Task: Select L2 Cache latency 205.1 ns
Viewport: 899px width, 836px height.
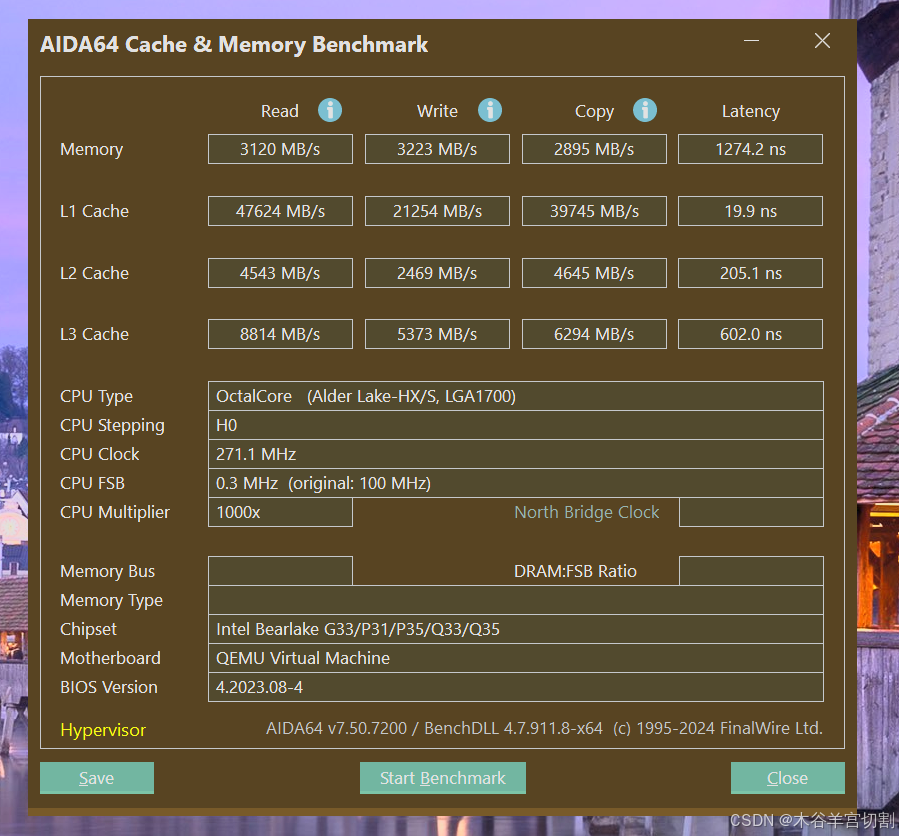Action: tap(751, 273)
